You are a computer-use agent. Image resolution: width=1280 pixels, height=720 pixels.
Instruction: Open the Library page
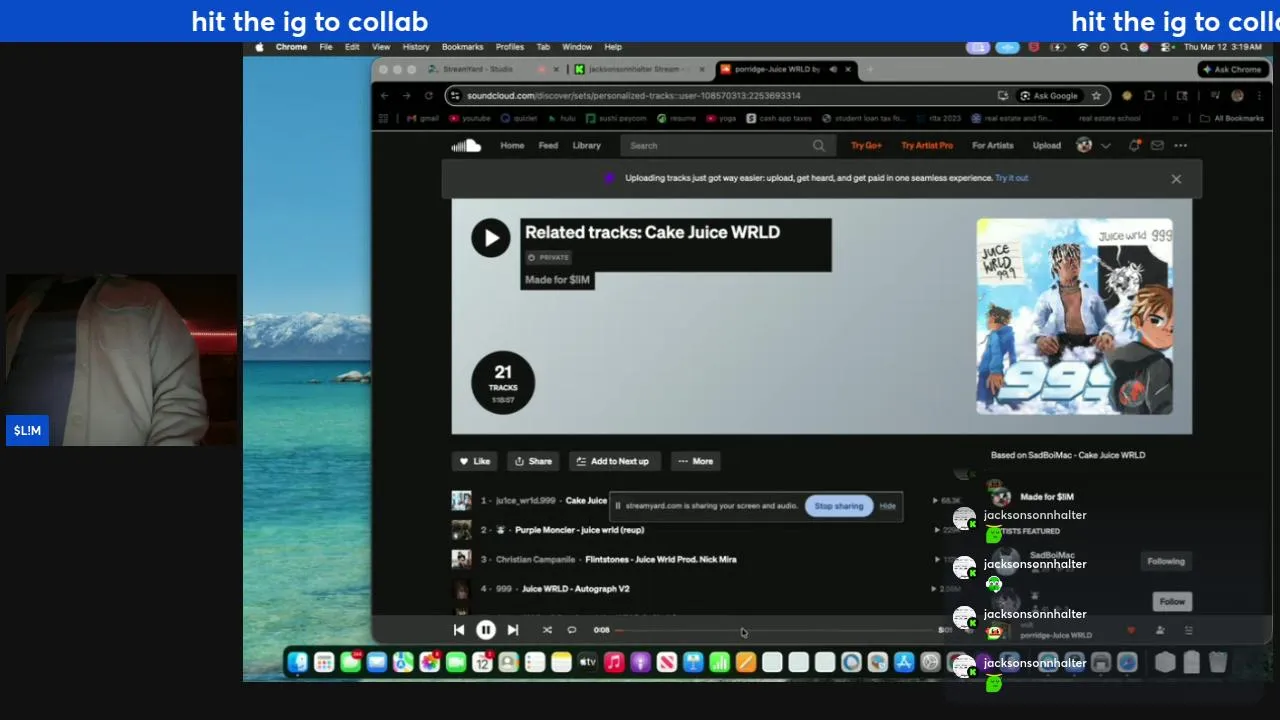pos(587,146)
